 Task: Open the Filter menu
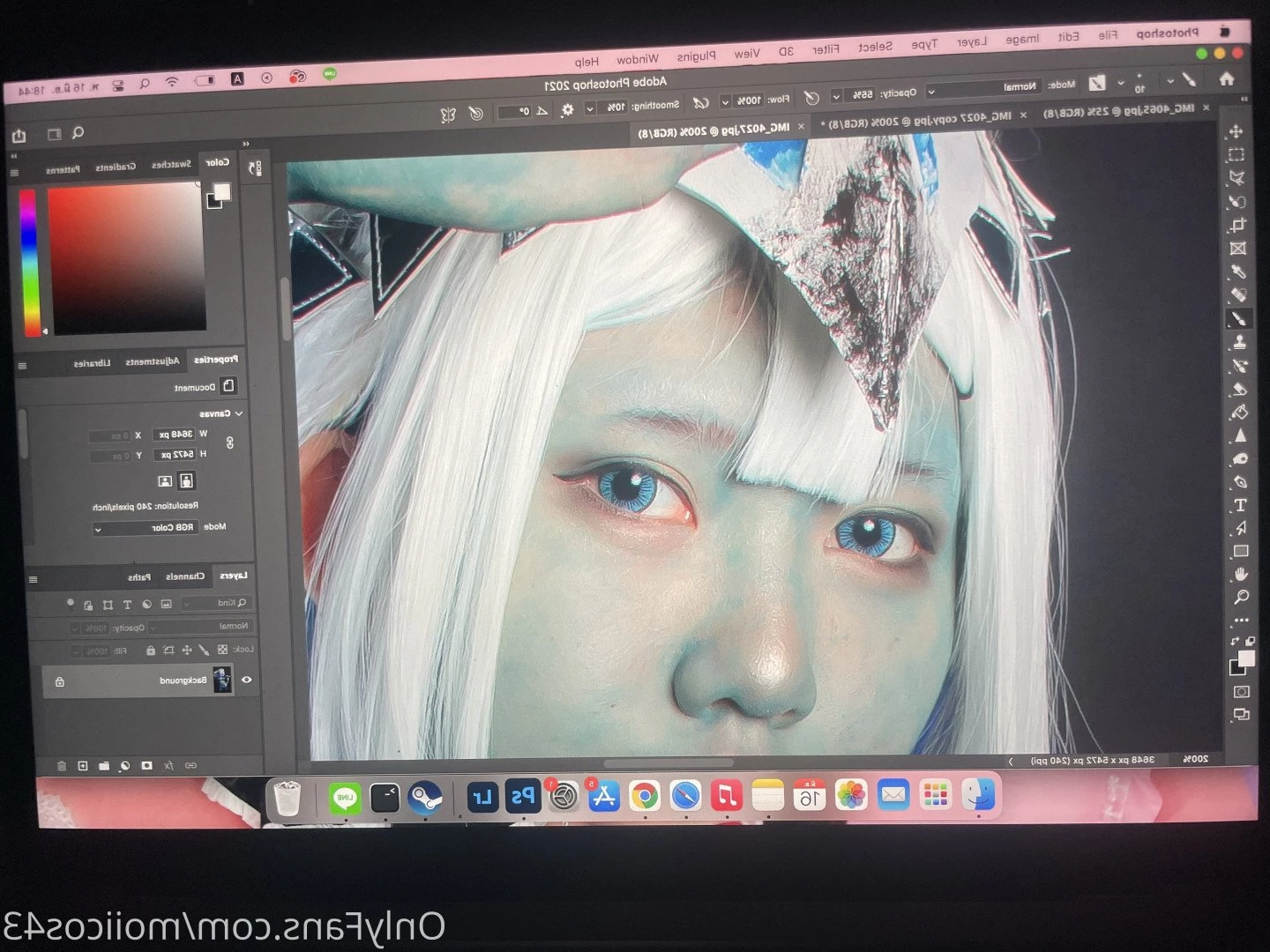tap(825, 50)
